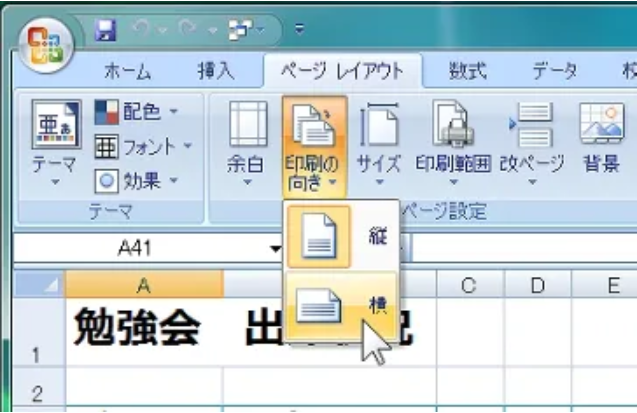637x413 pixels.
Task: Click the 背景 background button
Action: pos(601,138)
